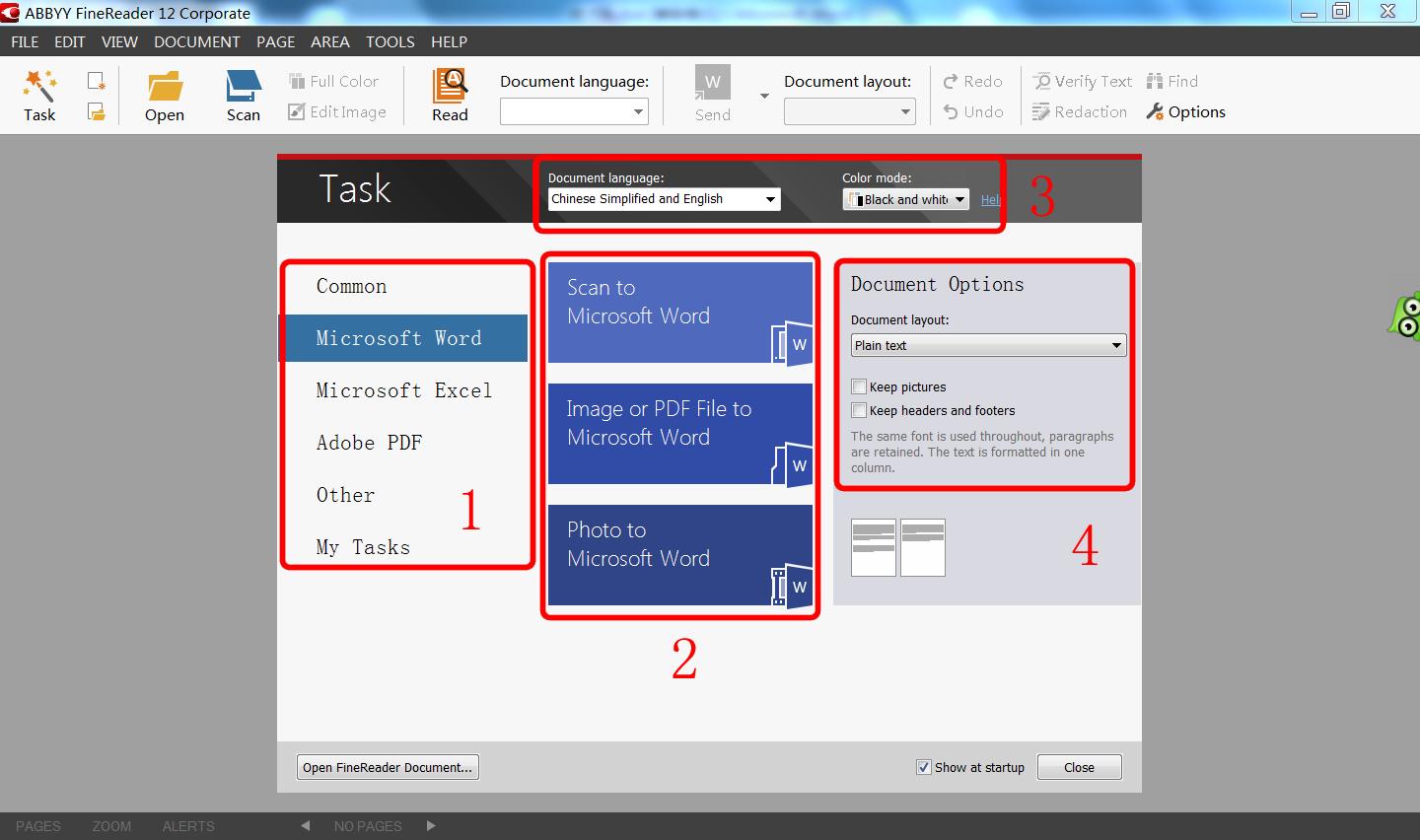Open the HELP menu
1420x840 pixels.
pyautogui.click(x=449, y=41)
